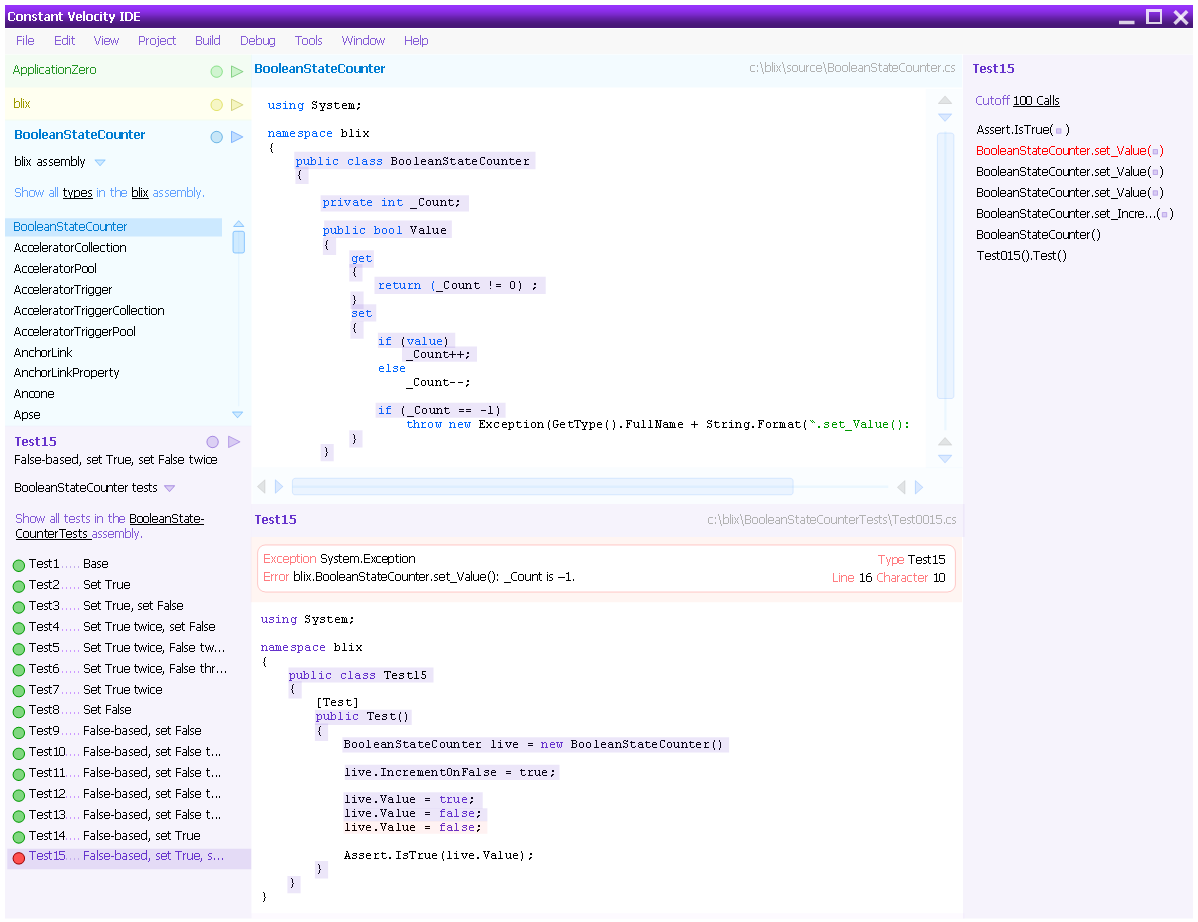
Task: Open the Project menu
Action: pos(157,40)
